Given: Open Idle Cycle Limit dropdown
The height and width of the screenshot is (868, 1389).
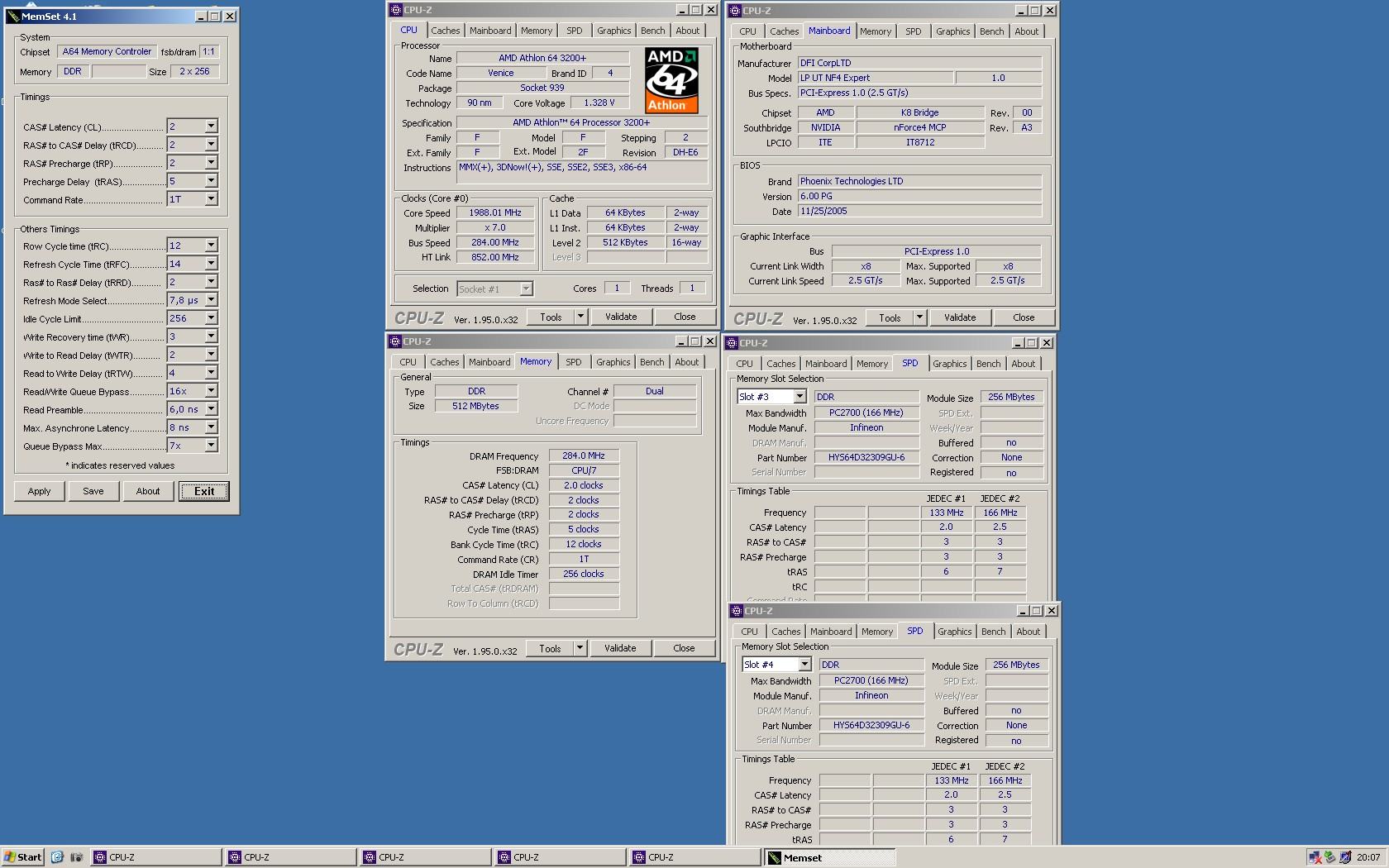Looking at the screenshot, I should pos(211,318).
